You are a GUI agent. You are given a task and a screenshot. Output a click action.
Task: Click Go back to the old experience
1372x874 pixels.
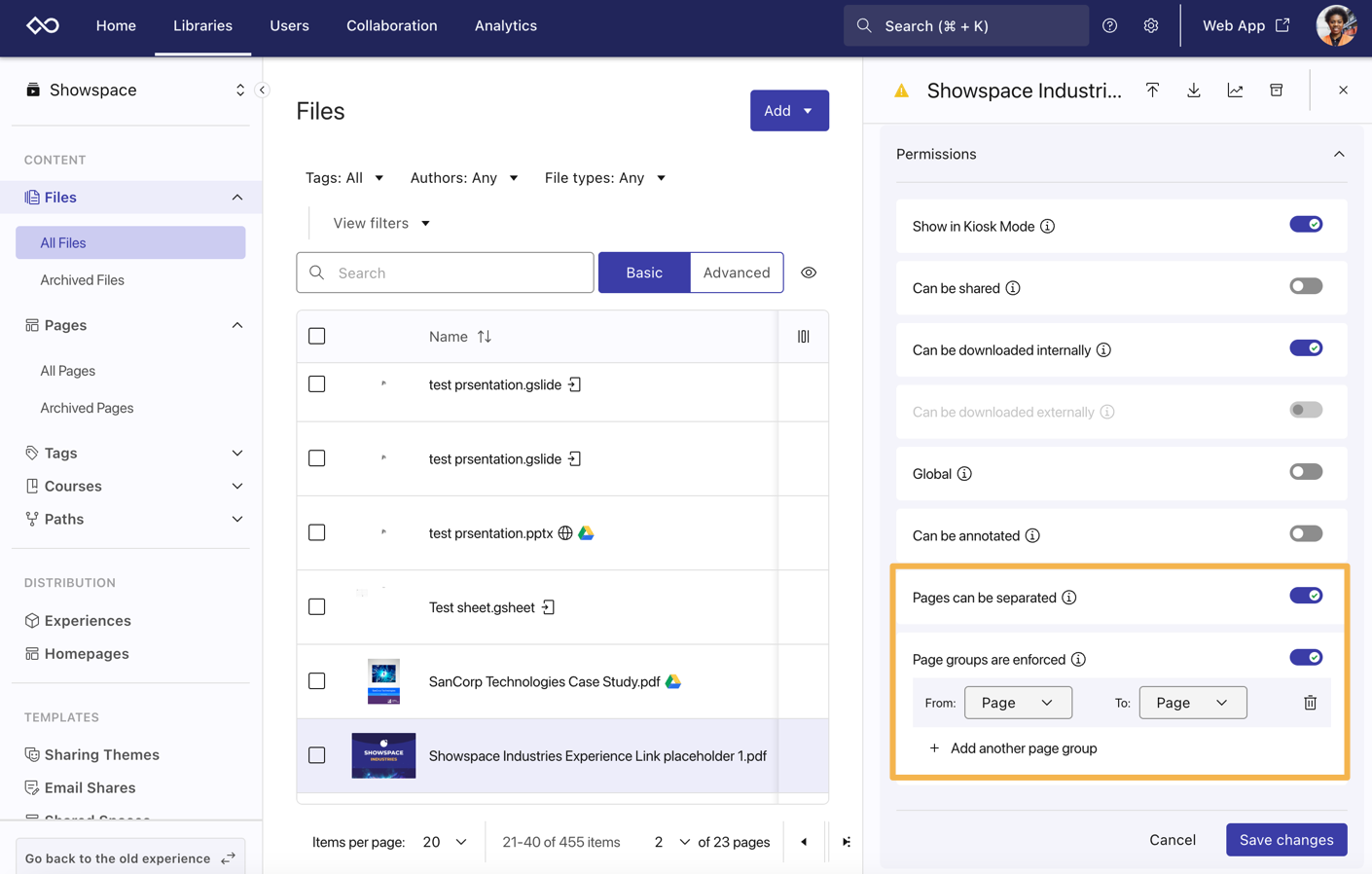tap(130, 858)
